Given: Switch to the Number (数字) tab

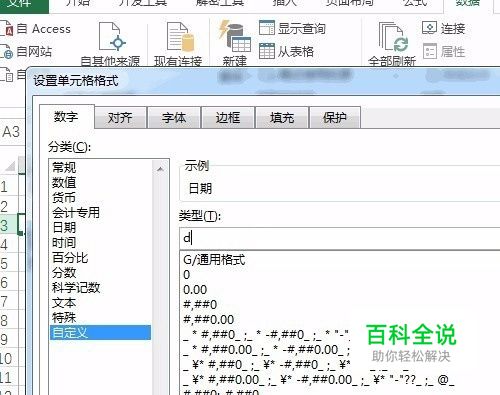Looking at the screenshot, I should click(67, 117).
